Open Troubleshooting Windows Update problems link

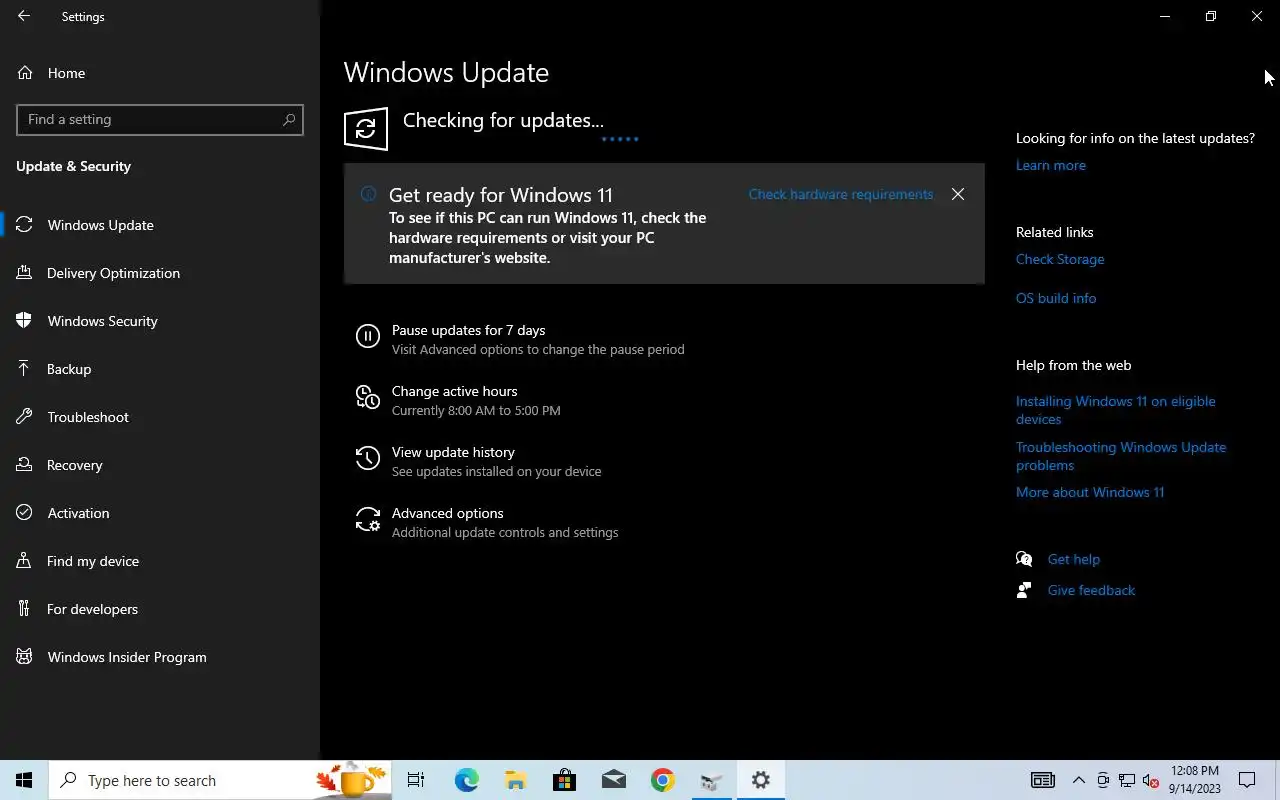coord(1121,456)
